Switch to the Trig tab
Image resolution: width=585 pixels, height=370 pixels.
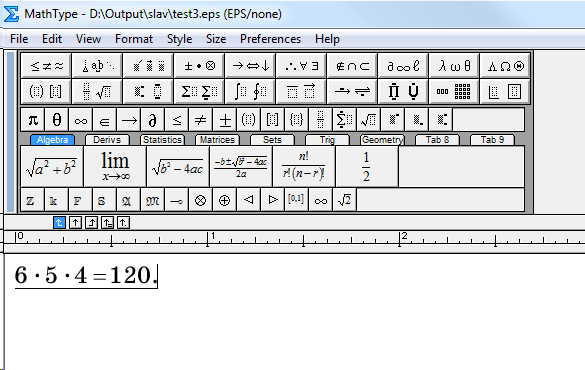[327, 140]
